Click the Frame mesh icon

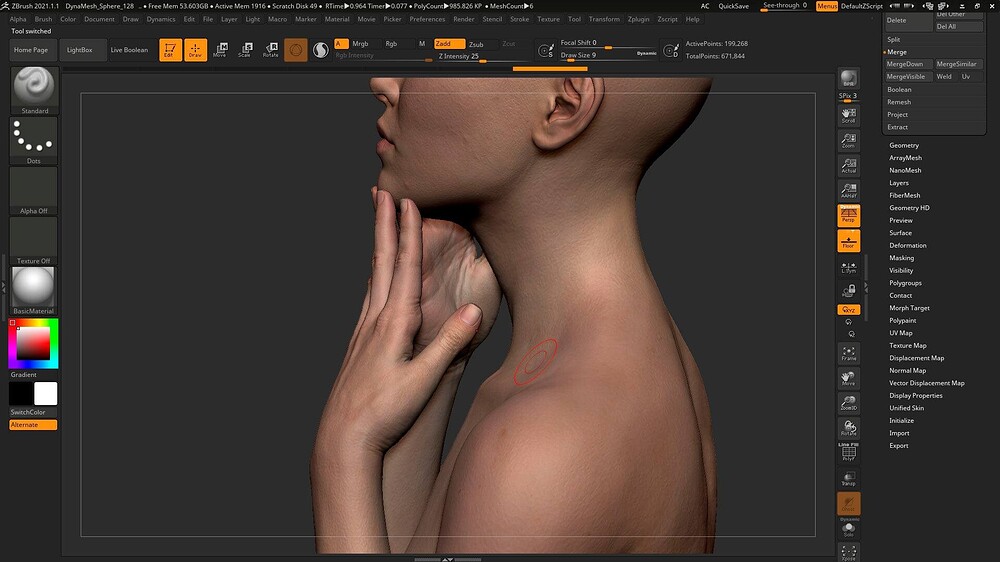point(848,353)
